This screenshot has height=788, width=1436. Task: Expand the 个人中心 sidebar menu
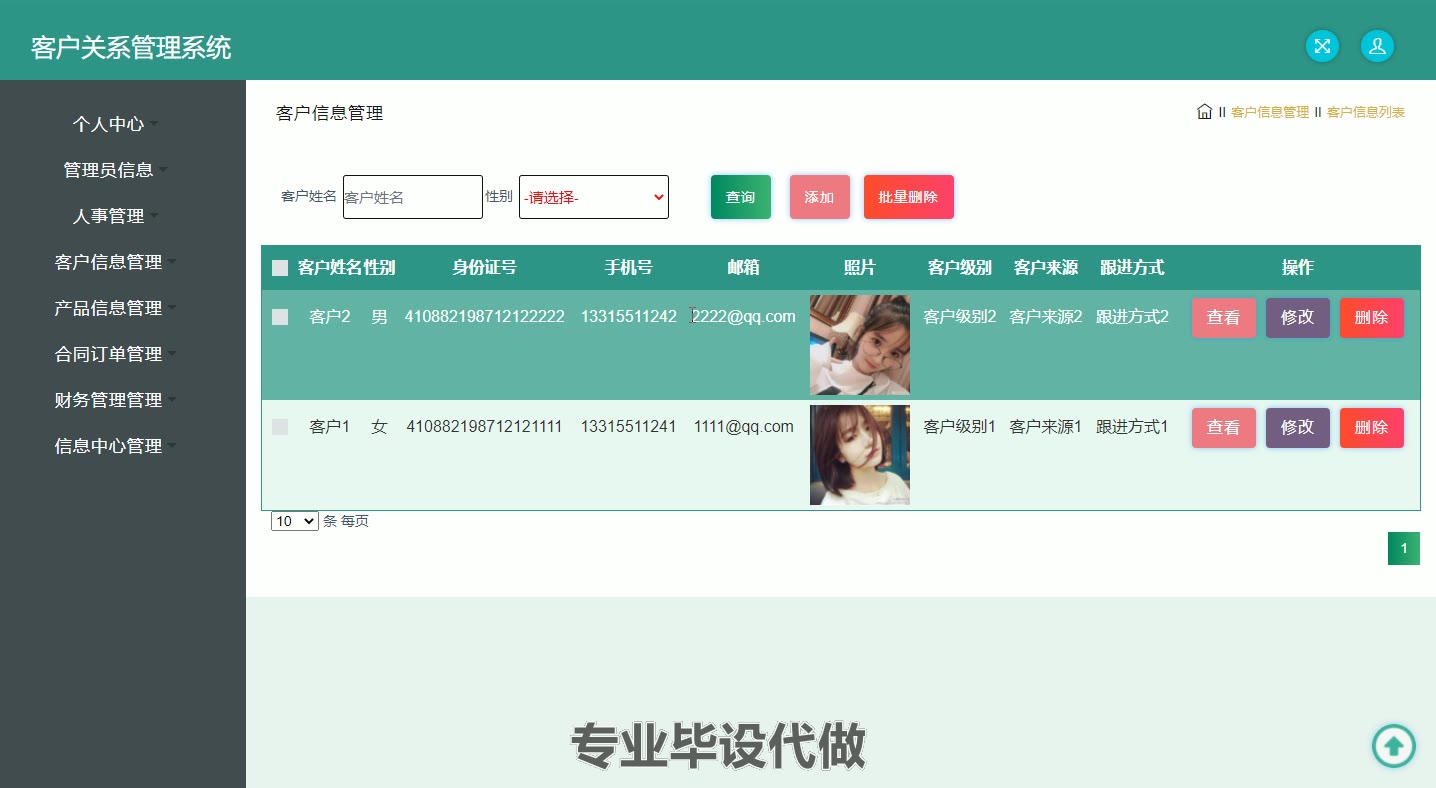[x=114, y=124]
